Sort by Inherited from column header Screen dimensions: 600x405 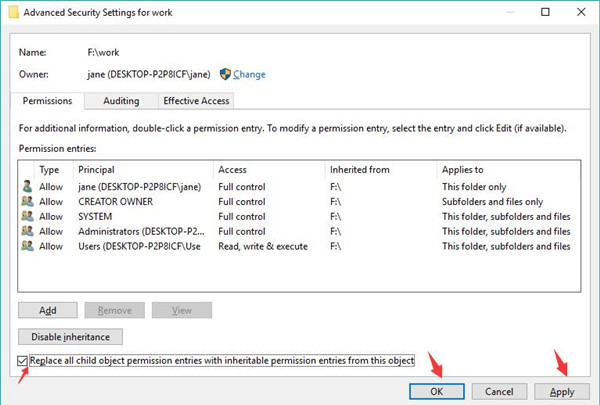click(x=381, y=170)
